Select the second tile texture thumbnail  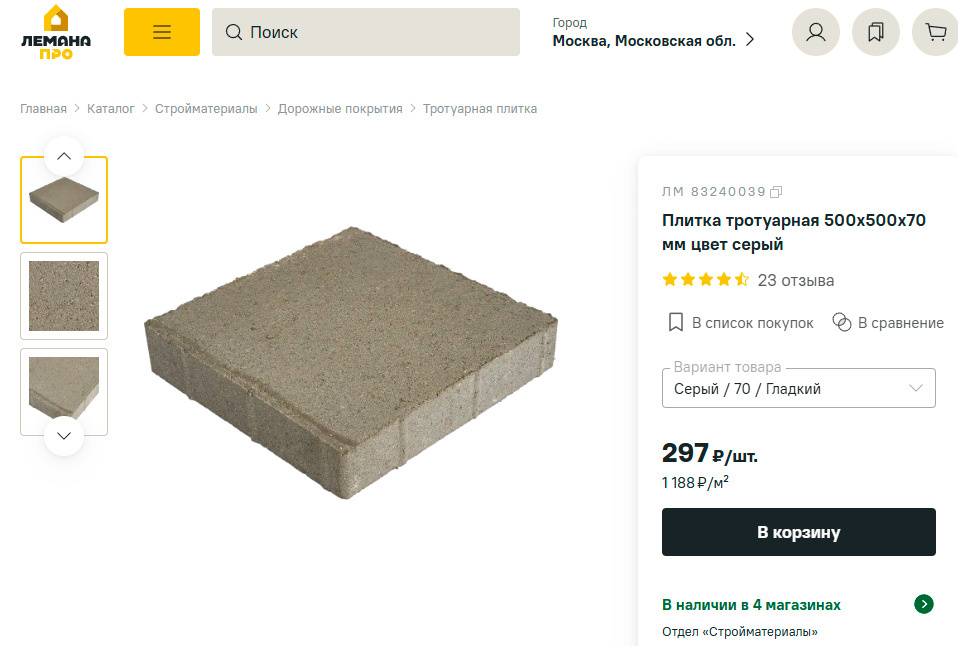(63, 296)
